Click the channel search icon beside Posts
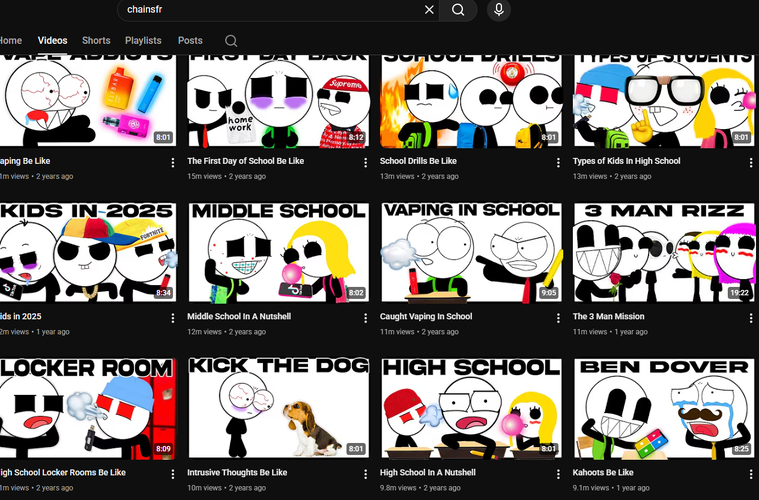Viewport: 759px width, 500px height. click(231, 41)
